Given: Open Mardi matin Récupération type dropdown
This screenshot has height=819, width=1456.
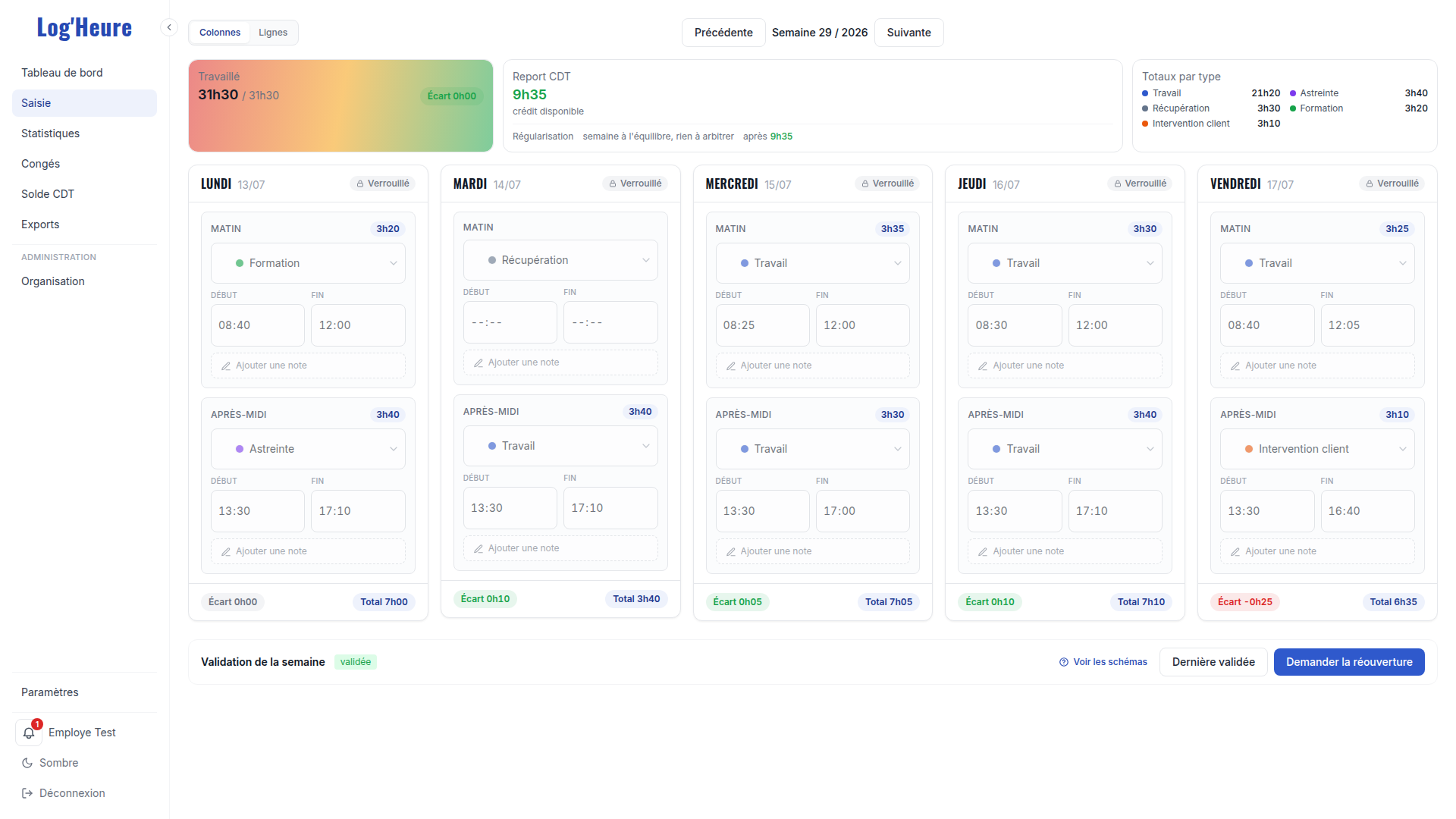Looking at the screenshot, I should coord(560,260).
